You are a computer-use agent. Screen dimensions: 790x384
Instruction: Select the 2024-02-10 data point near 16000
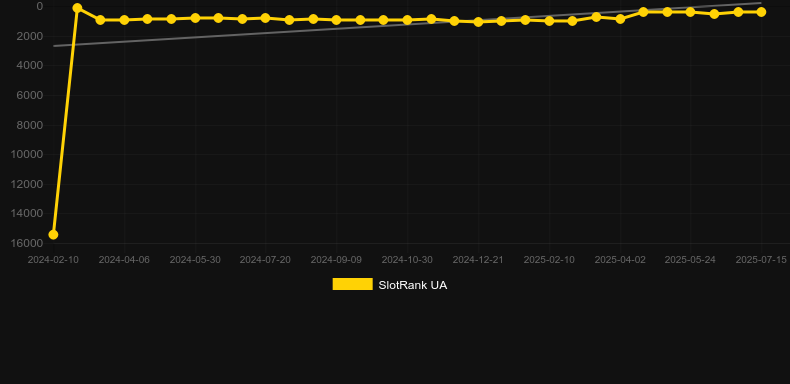pos(53,235)
